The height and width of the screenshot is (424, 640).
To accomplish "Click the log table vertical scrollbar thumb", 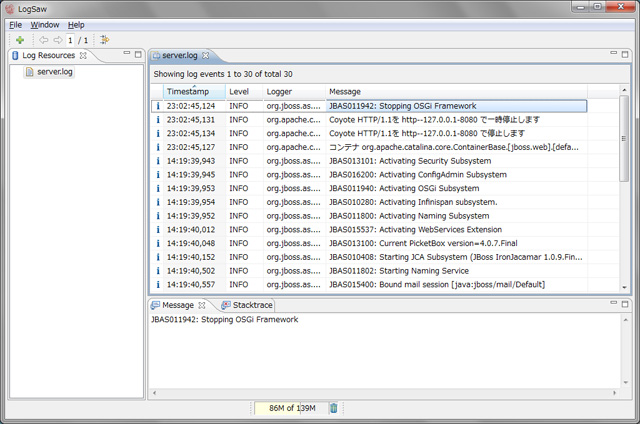I will click(x=624, y=138).
